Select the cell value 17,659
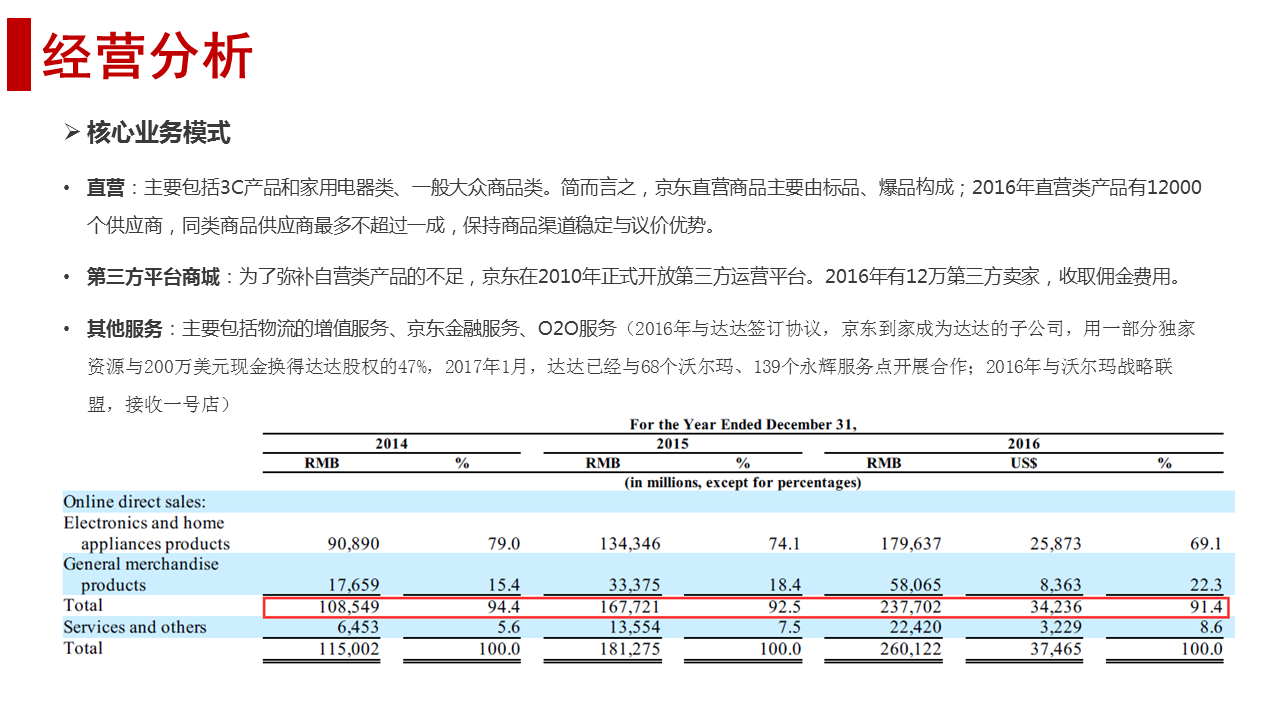This screenshot has width=1280, height=720. 353,585
